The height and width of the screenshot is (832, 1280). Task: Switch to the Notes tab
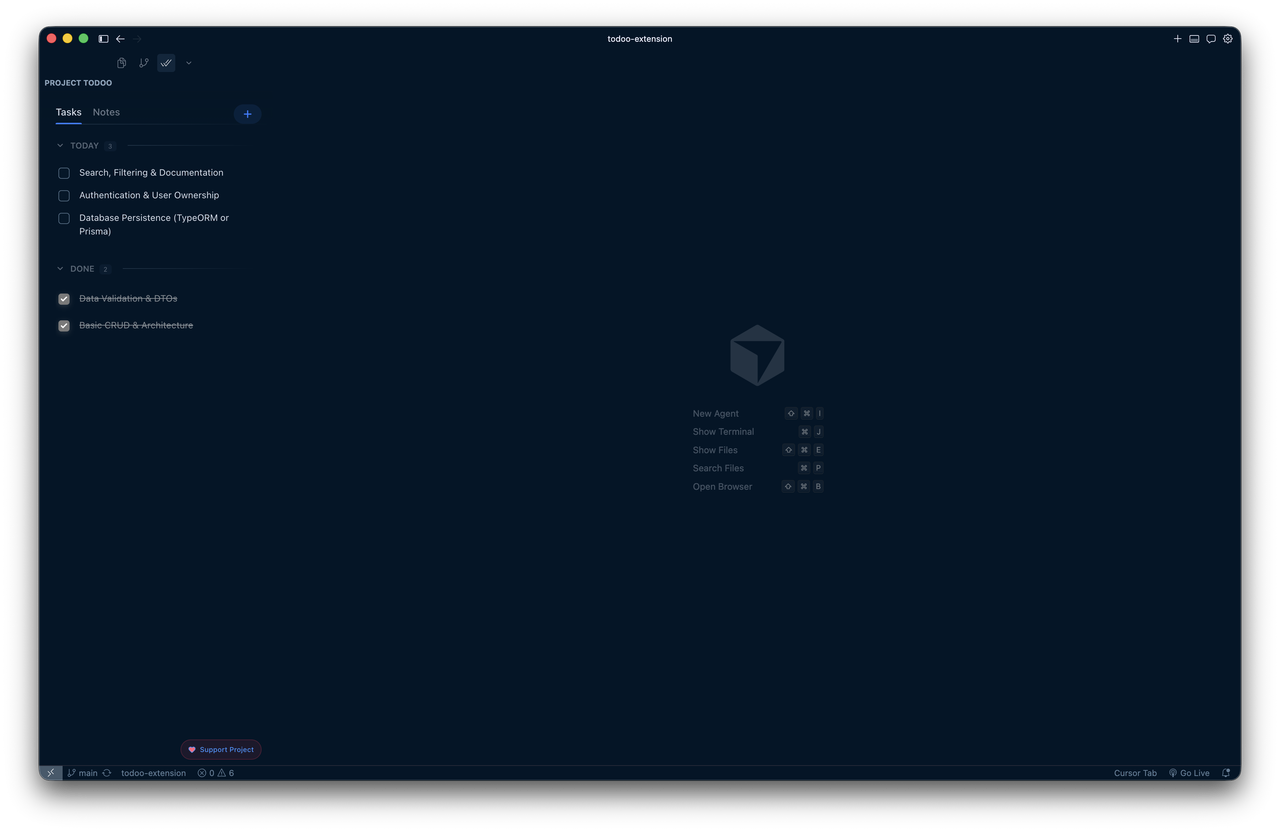pyautogui.click(x=106, y=112)
